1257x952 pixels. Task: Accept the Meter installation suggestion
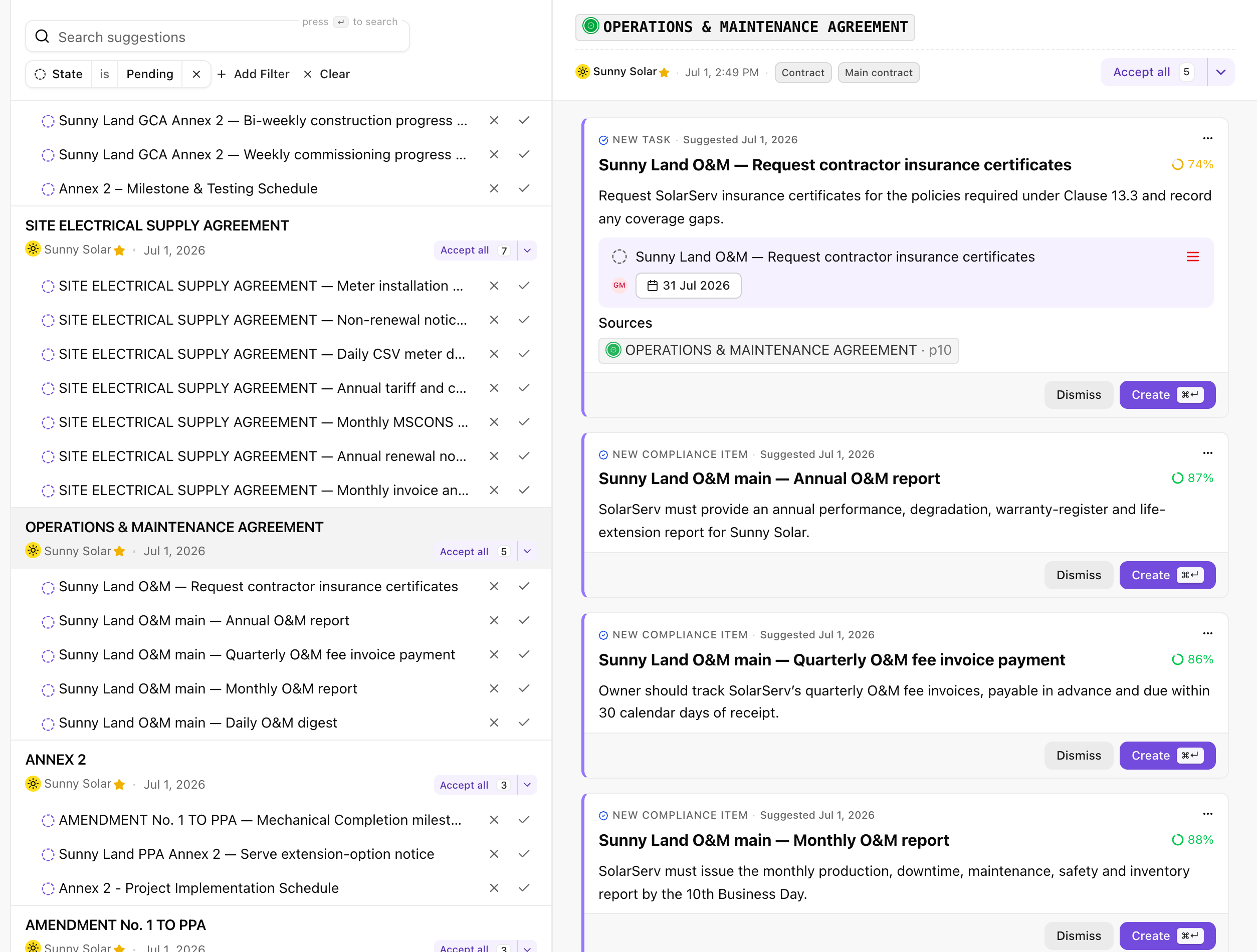click(x=524, y=286)
